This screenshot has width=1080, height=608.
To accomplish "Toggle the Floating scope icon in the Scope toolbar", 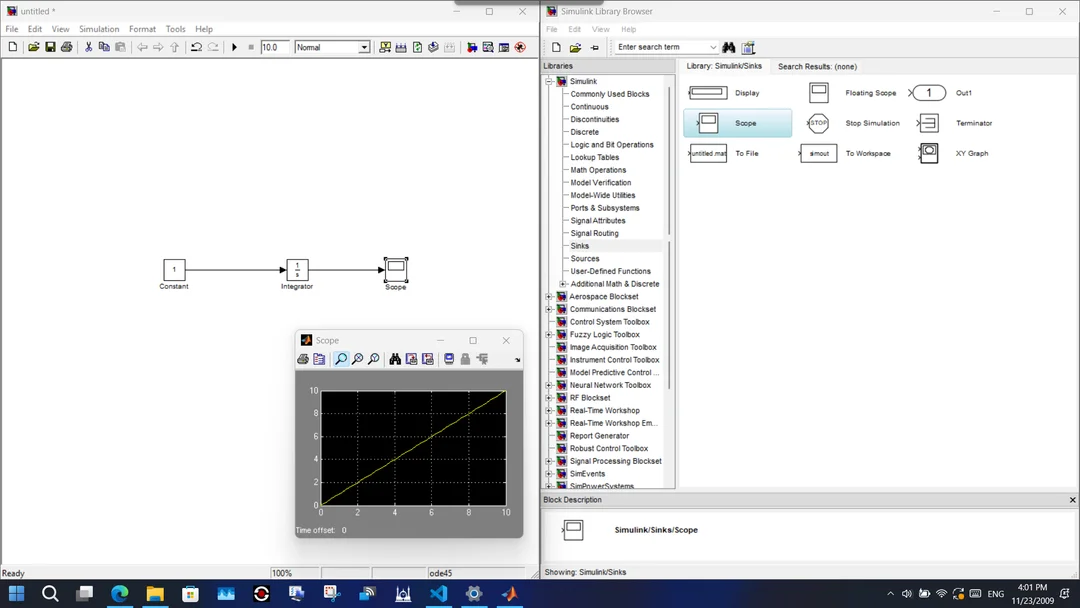I will [449, 359].
